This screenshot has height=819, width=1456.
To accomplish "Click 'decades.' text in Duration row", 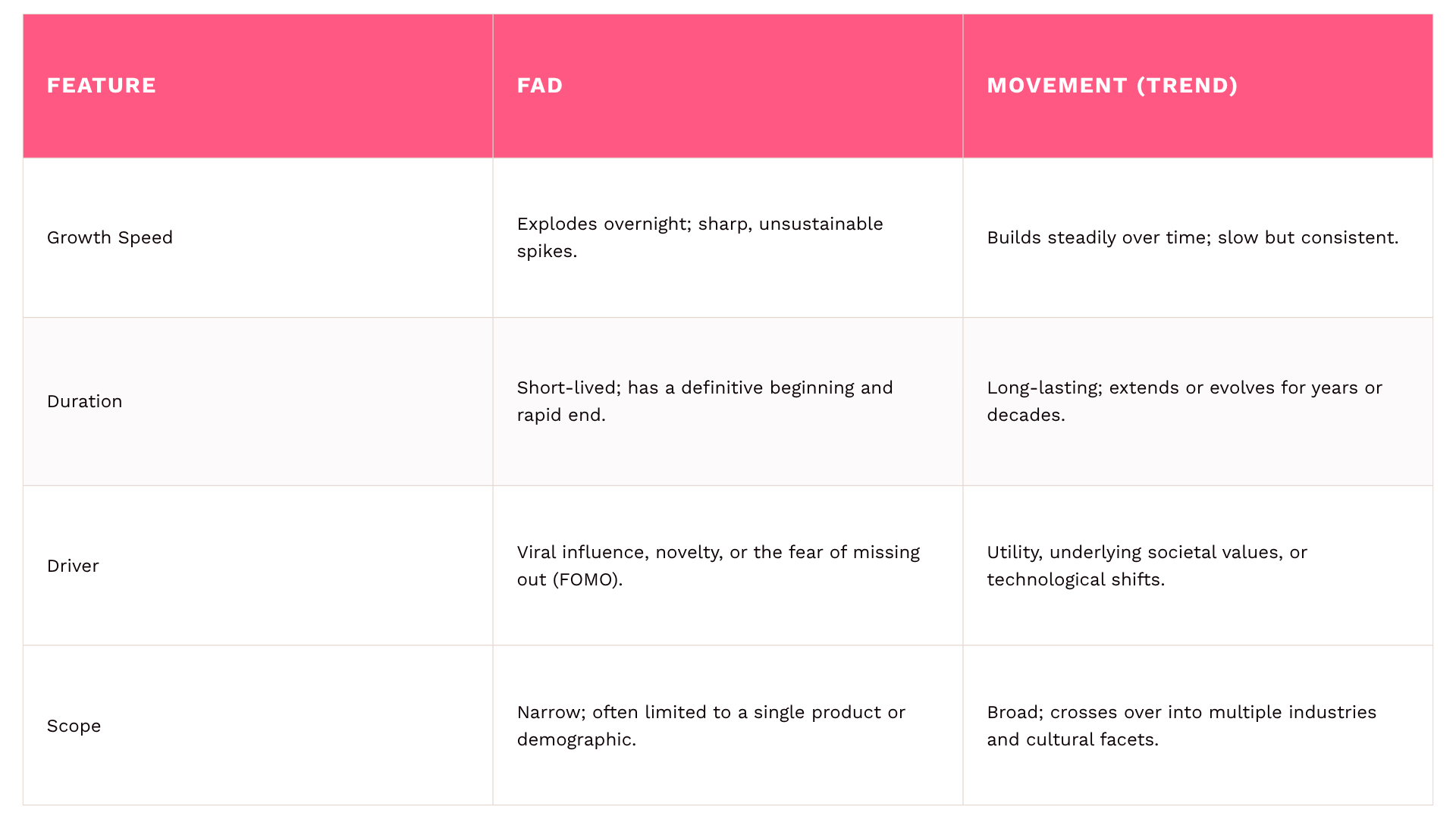I will pos(1026,416).
